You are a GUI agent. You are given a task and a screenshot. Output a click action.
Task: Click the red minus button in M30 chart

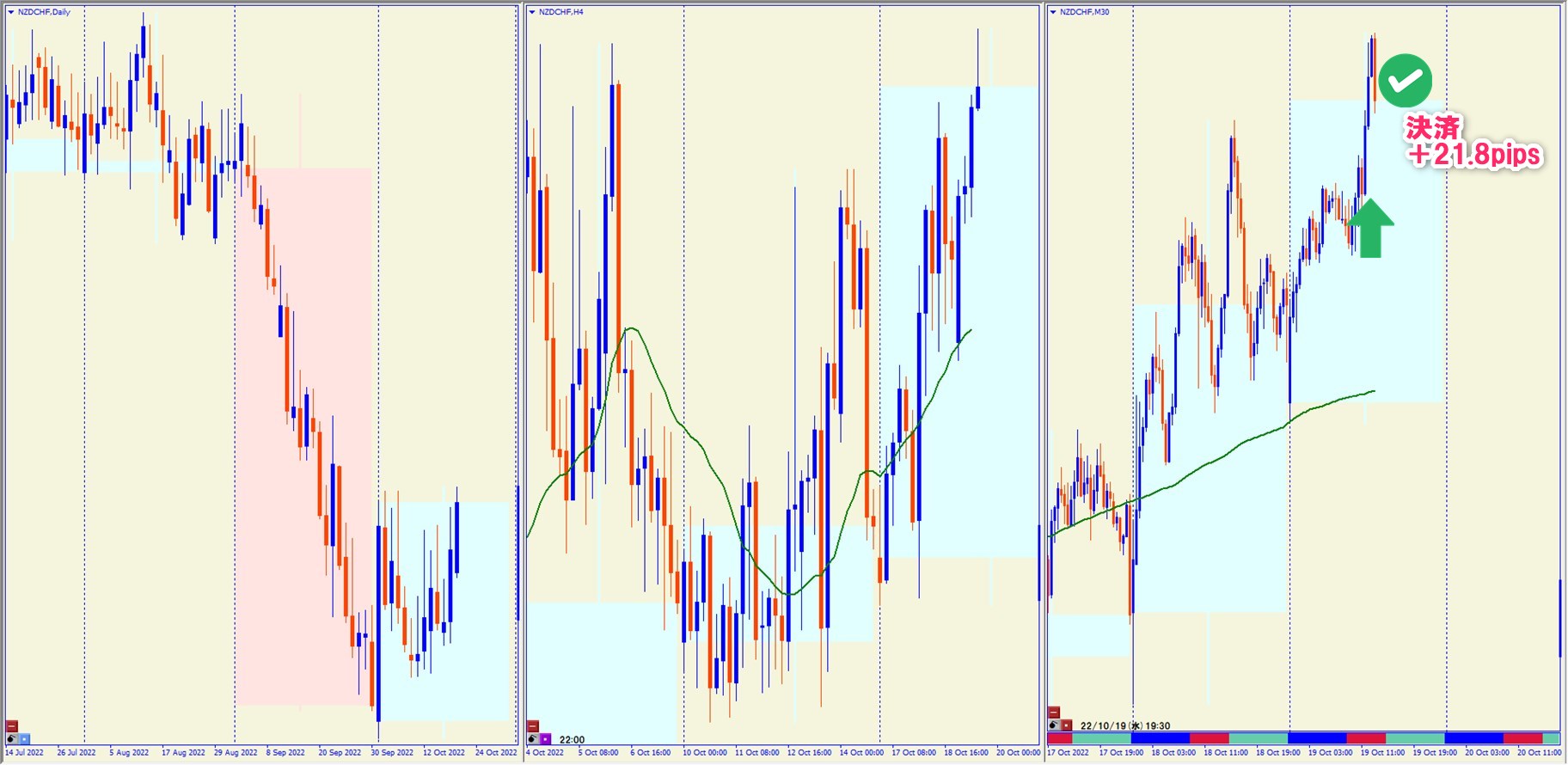[x=1054, y=713]
